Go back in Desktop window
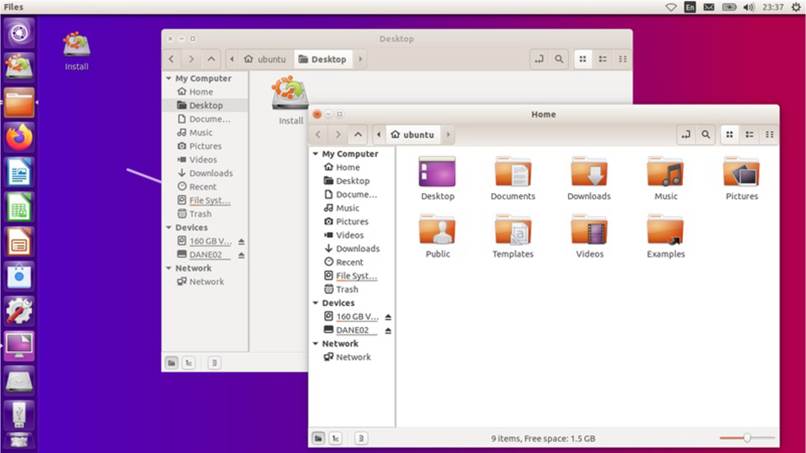The height and width of the screenshot is (453, 806). 171,59
